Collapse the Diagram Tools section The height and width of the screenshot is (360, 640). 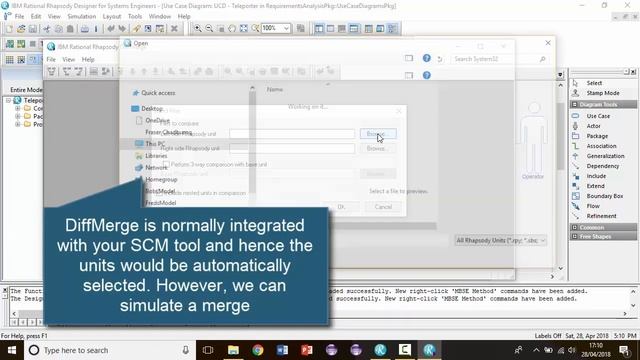[575, 104]
